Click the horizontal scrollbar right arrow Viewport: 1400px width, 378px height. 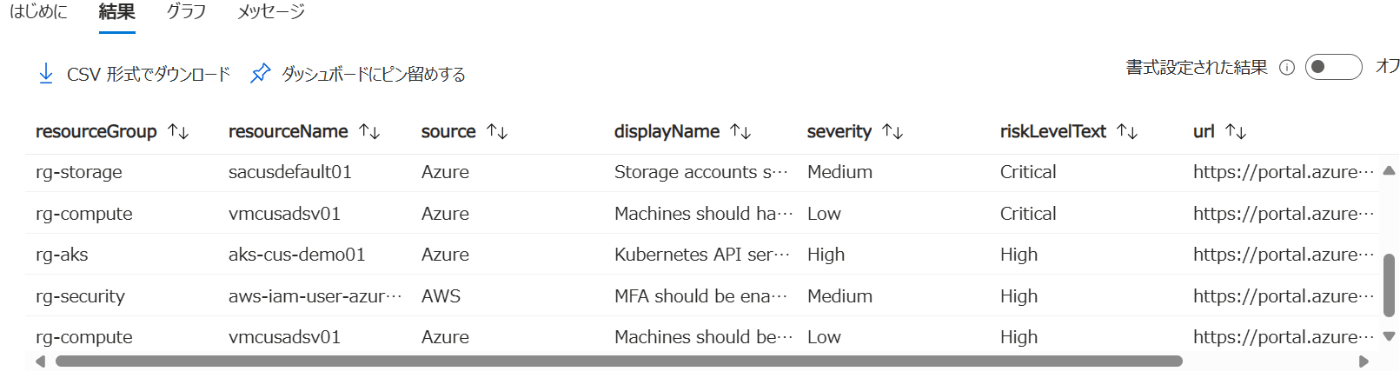coord(1363,361)
